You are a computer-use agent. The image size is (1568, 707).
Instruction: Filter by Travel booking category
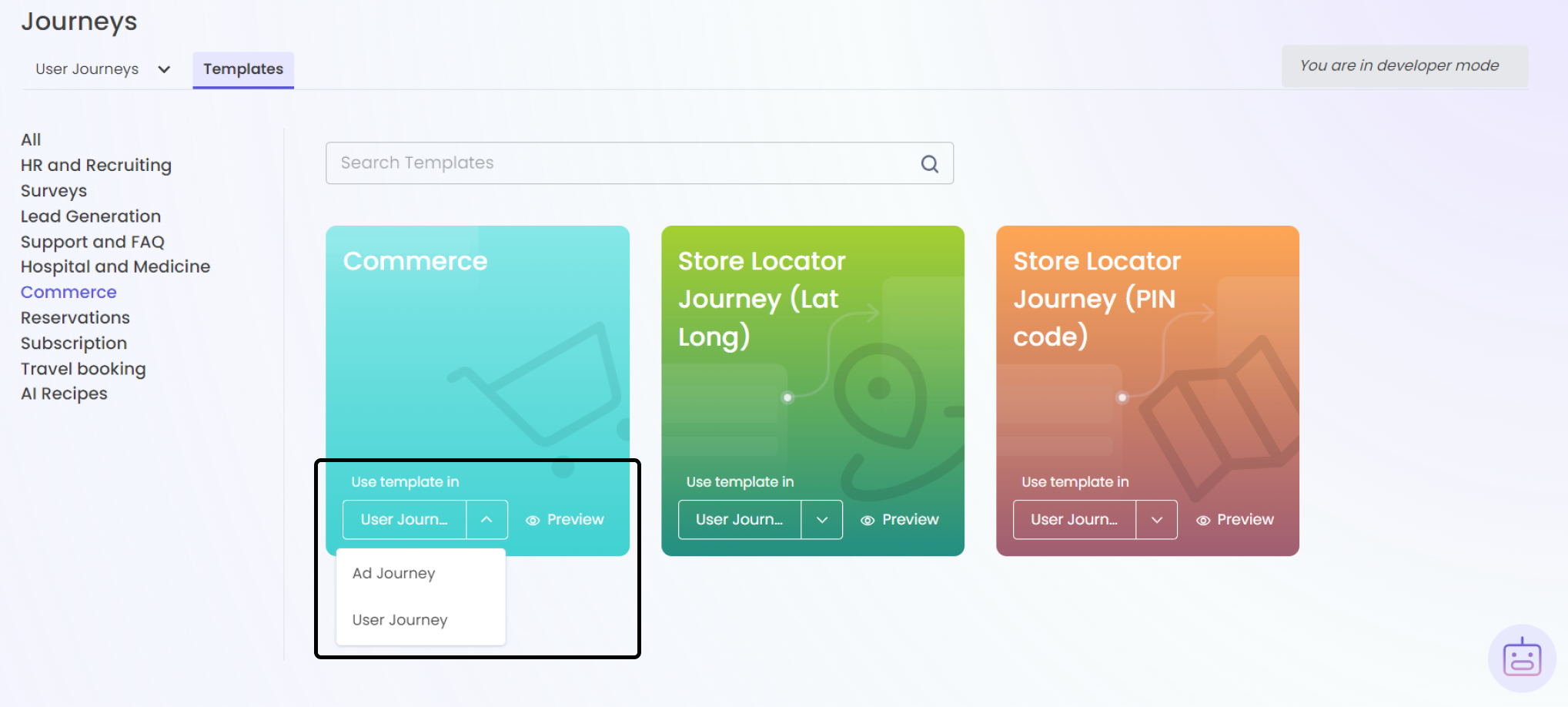(83, 369)
